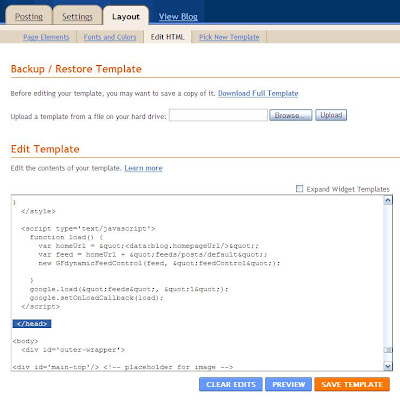Enable Expand Widget Templates checkbox
The height and width of the screenshot is (400, 400).
coord(299,189)
